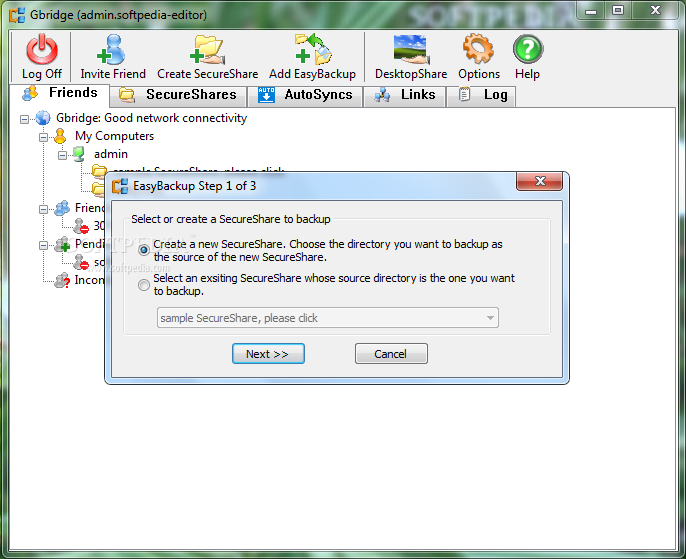The height and width of the screenshot is (559, 686).
Task: Collapse the My Computers tree node
Action: pos(43,137)
